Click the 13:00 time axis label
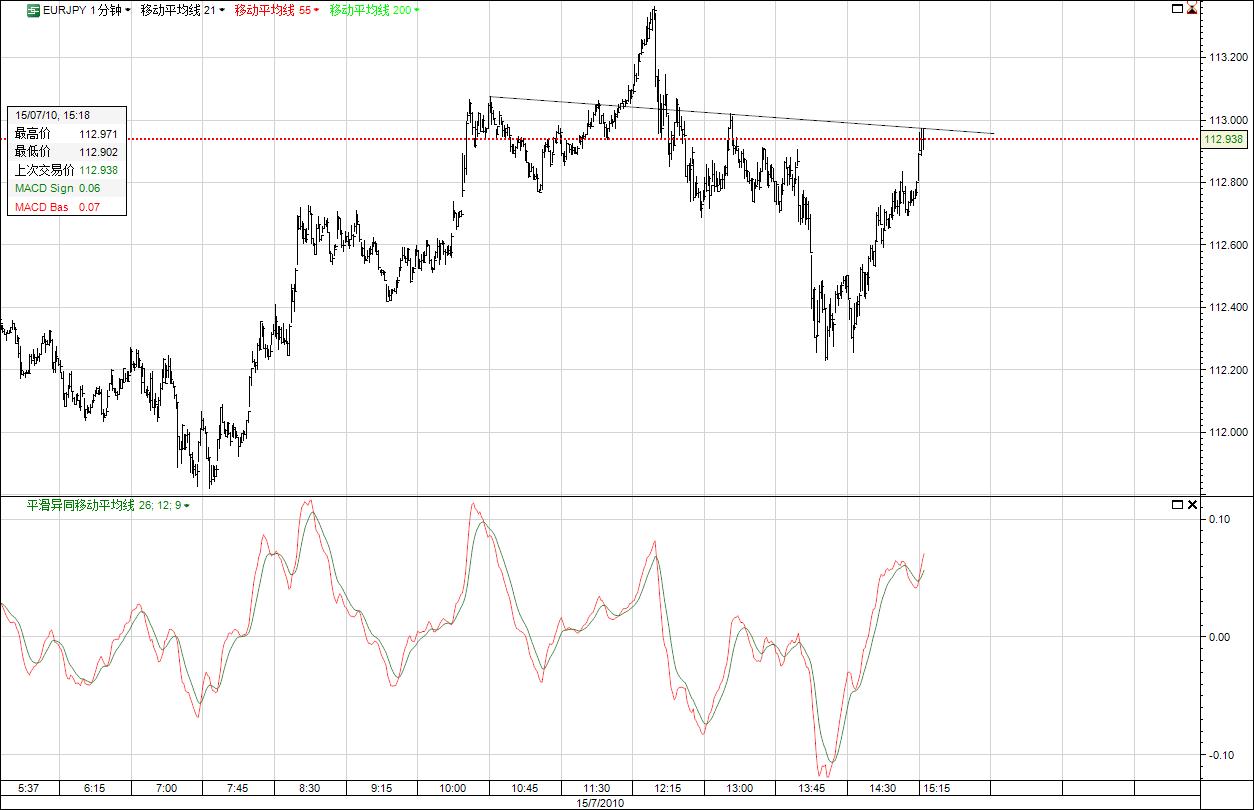 click(x=739, y=788)
